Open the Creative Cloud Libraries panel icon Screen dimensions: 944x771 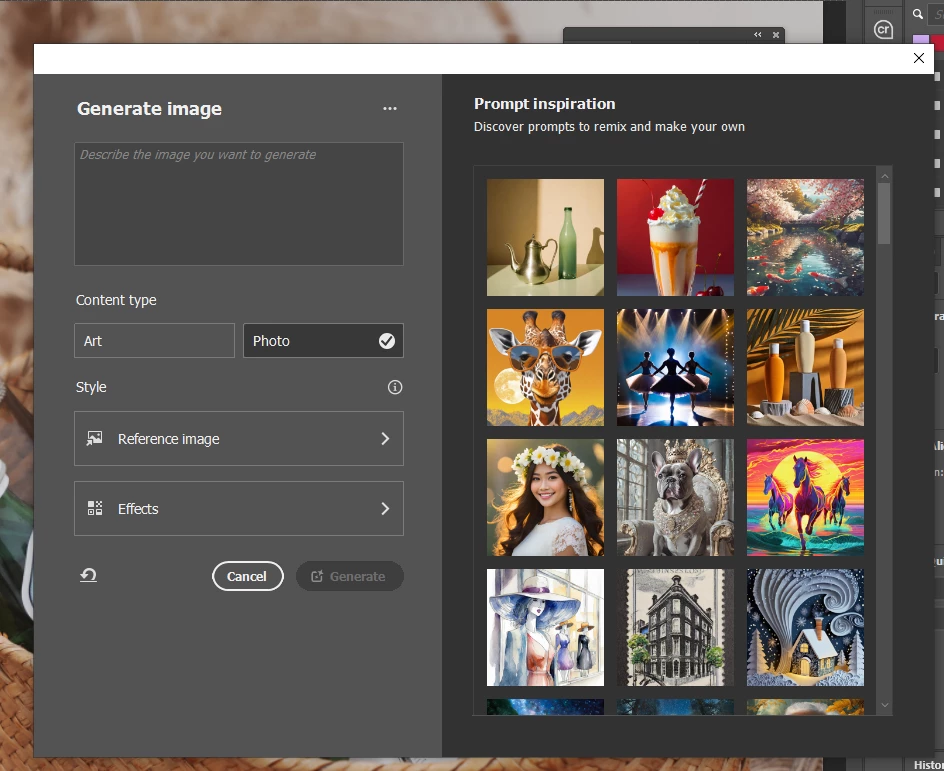883,29
